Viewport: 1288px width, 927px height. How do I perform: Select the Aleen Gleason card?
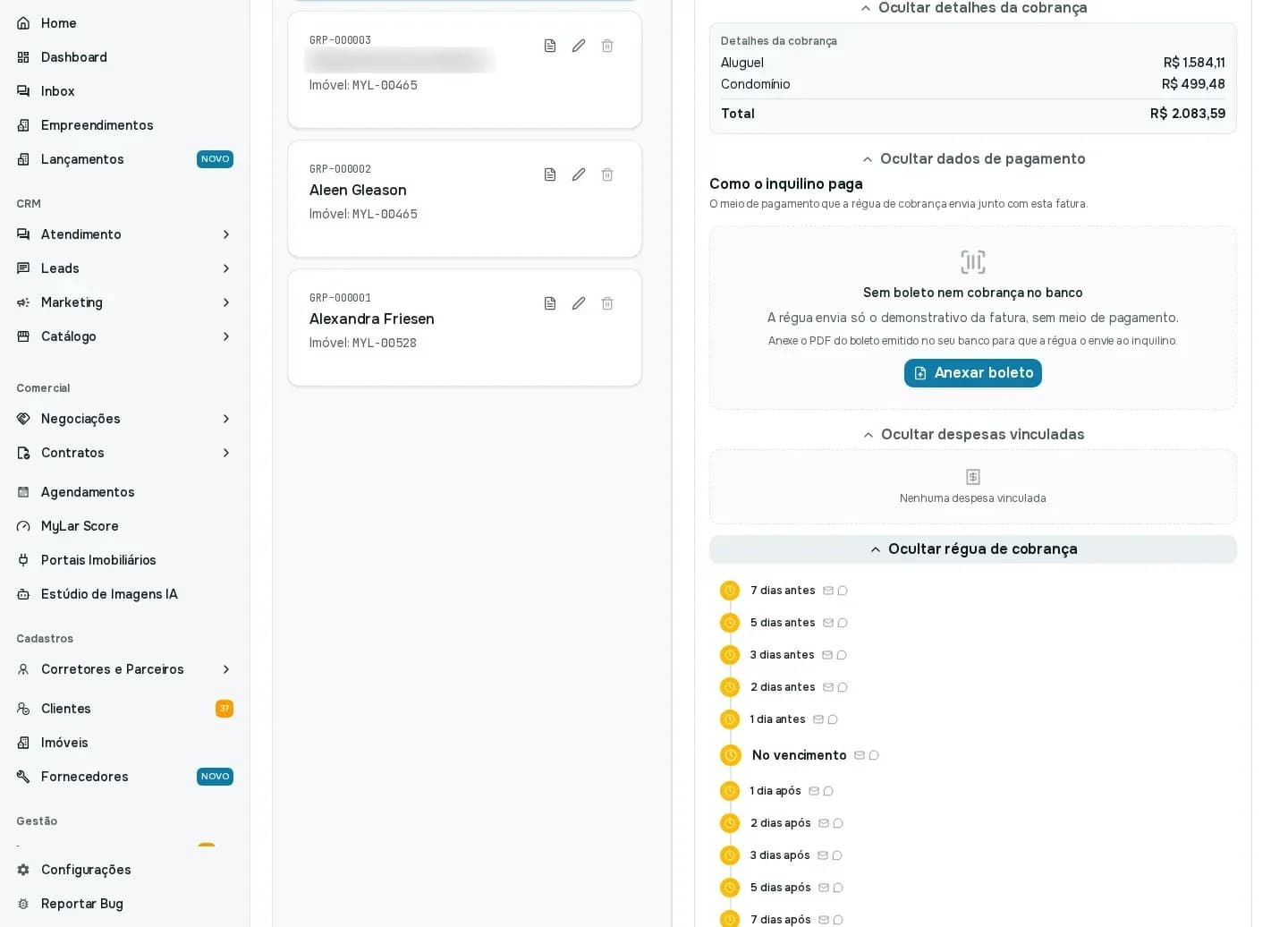pos(464,199)
